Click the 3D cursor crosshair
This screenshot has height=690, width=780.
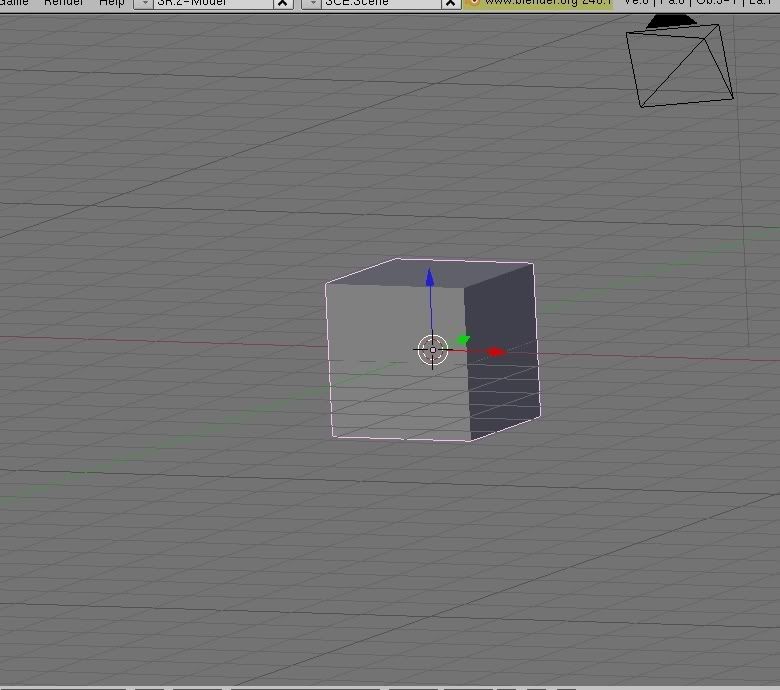[x=433, y=350]
